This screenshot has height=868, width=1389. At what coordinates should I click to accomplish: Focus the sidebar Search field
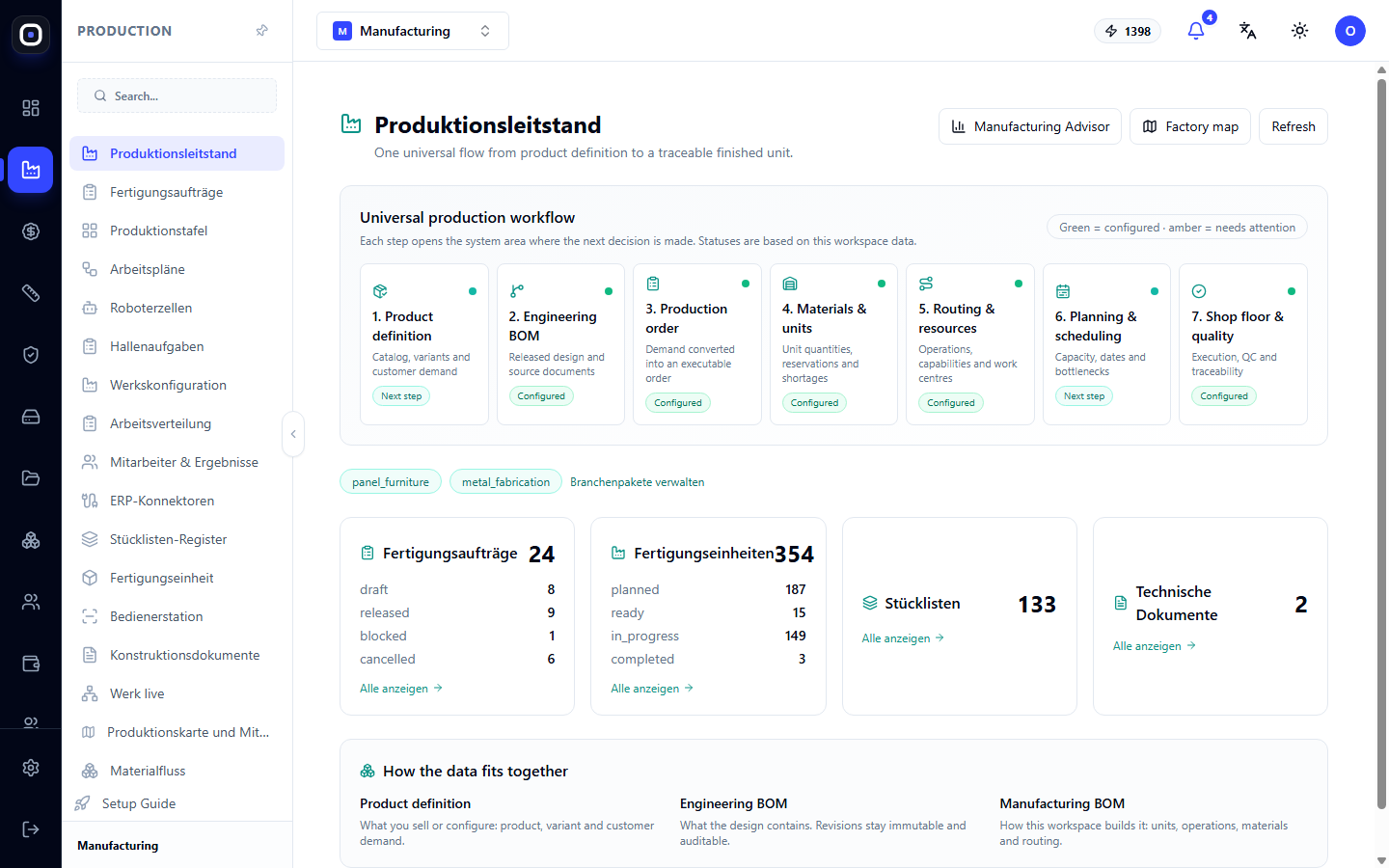tap(177, 95)
